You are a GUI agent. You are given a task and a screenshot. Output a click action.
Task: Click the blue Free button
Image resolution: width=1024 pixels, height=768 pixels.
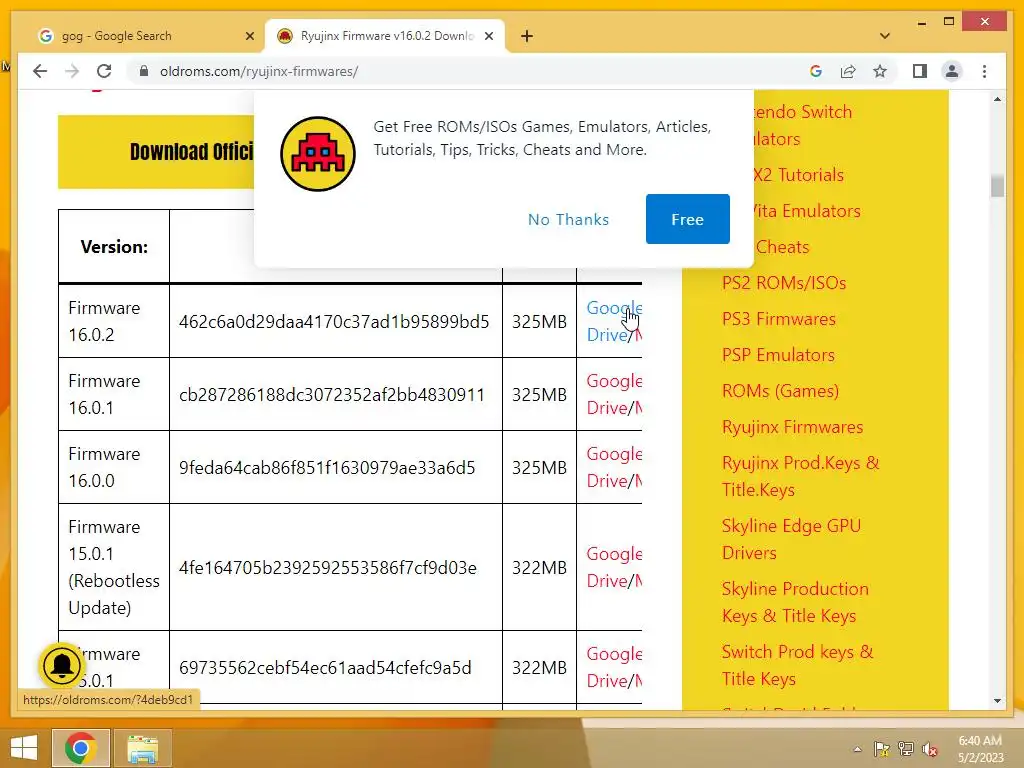click(x=688, y=219)
